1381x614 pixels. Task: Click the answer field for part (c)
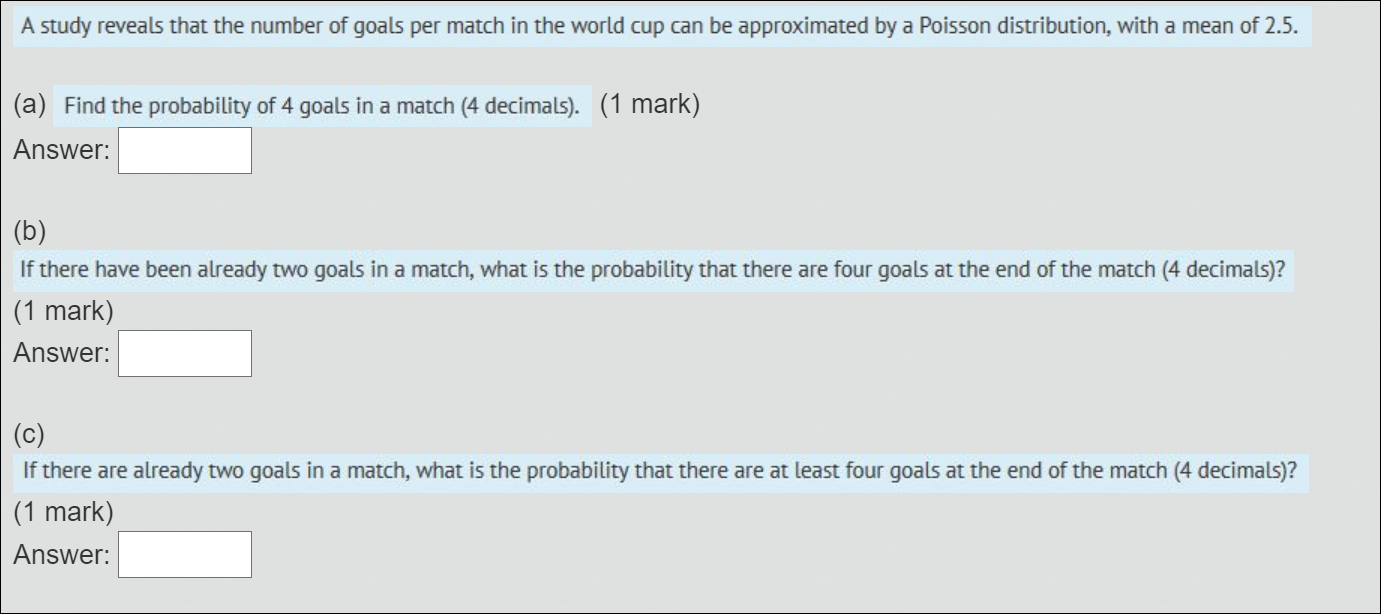tap(184, 553)
